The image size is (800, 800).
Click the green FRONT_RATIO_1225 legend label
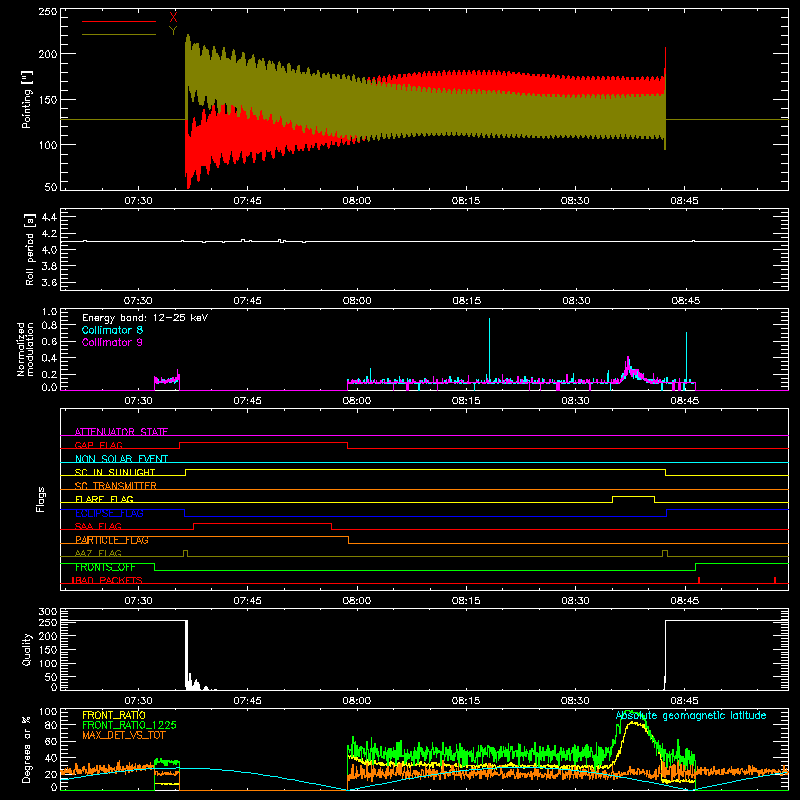pos(130,725)
